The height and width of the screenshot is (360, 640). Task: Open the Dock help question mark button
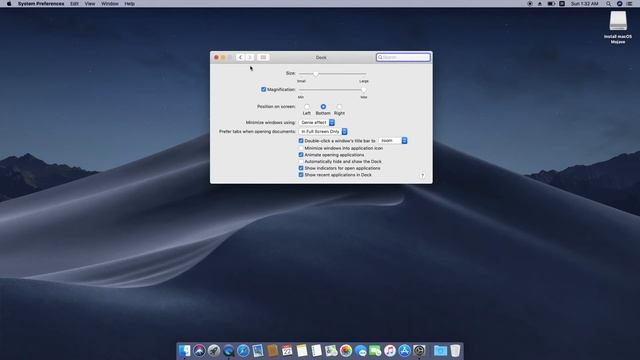point(422,176)
